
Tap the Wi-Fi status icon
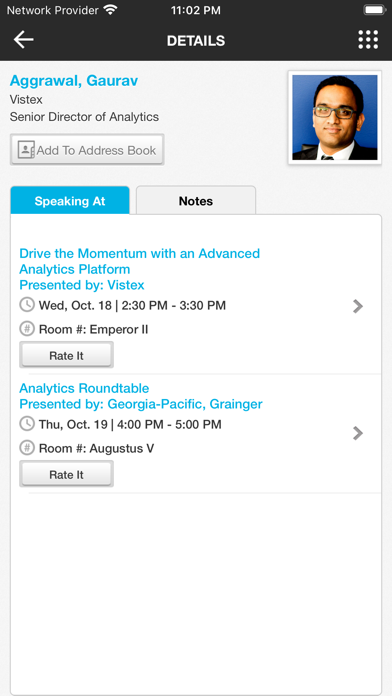pyautogui.click(x=110, y=10)
